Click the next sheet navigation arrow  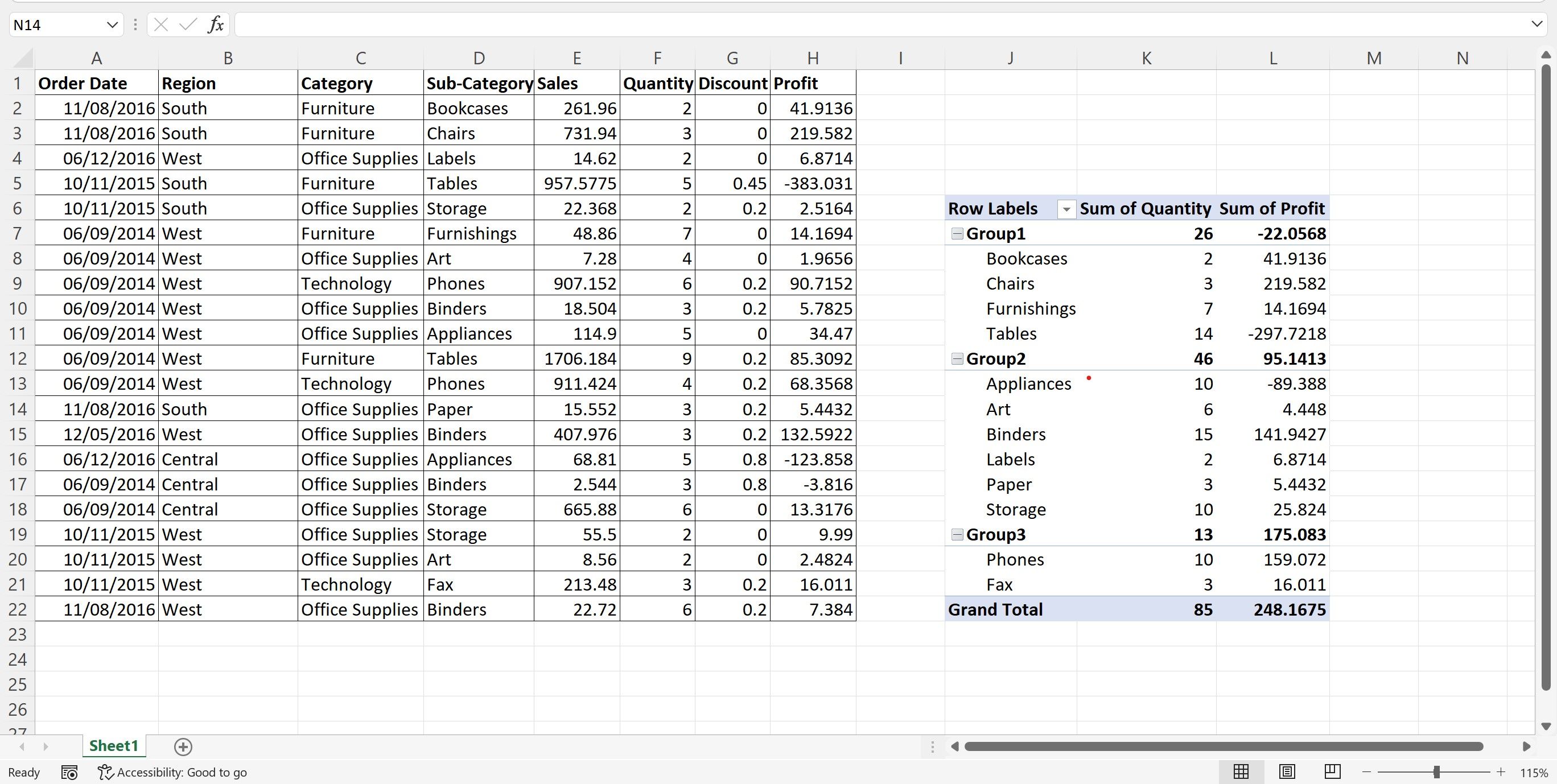(46, 746)
